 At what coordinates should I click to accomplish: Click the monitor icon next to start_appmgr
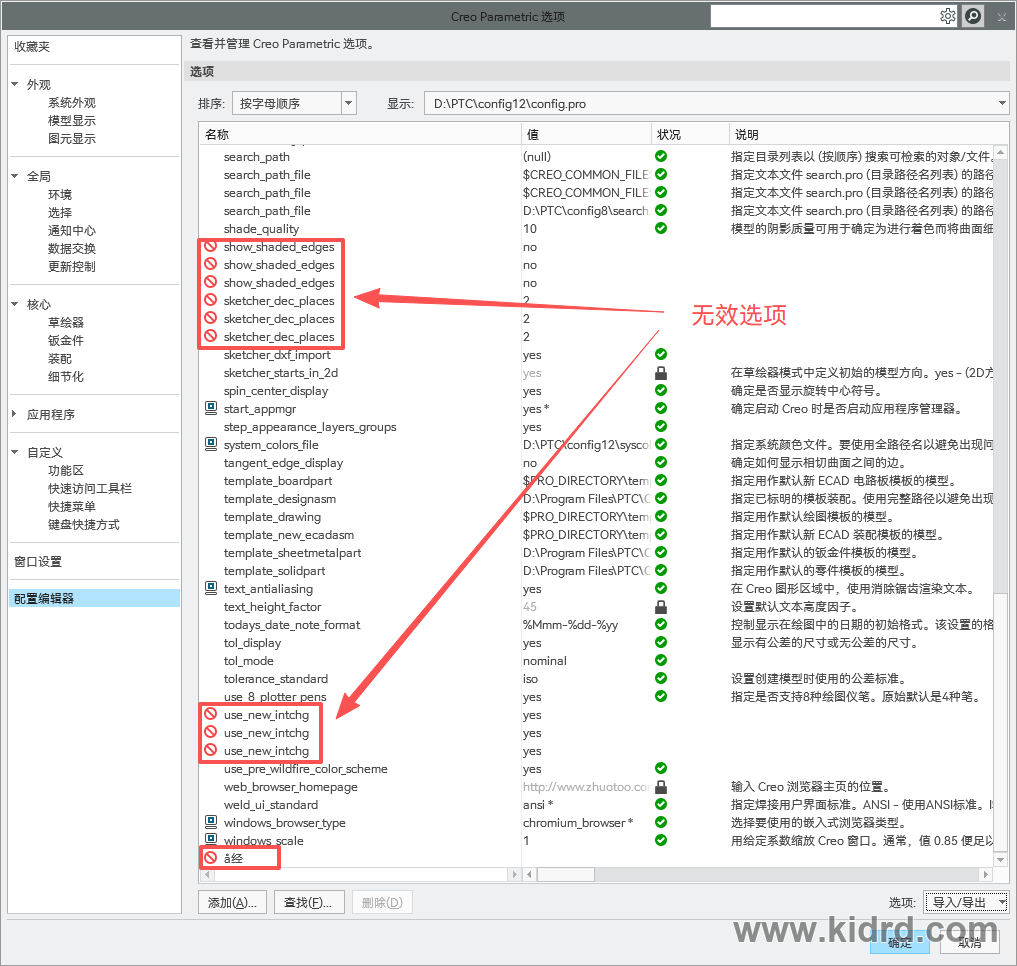point(211,408)
